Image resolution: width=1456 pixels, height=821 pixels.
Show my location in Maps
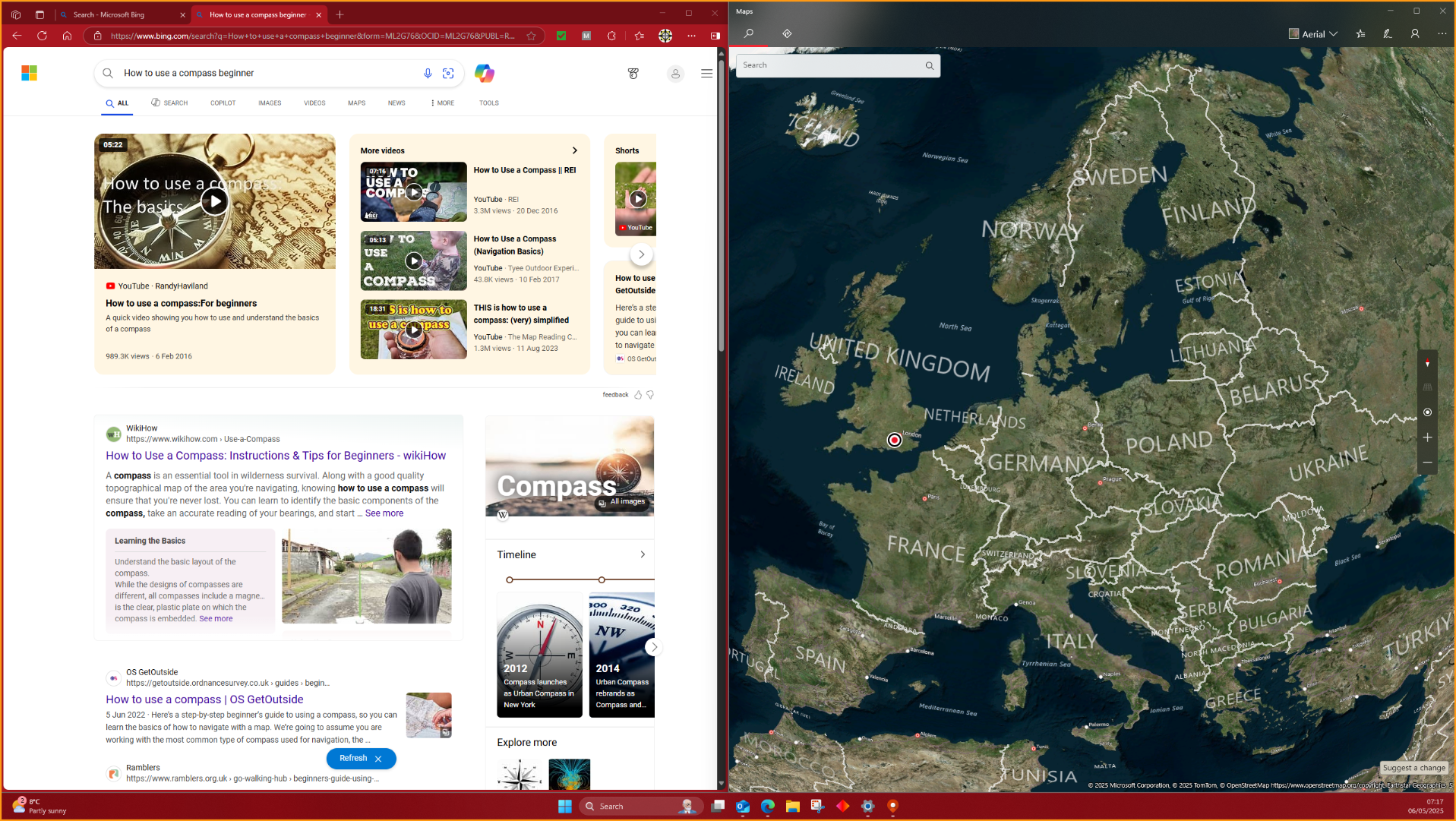[1427, 412]
